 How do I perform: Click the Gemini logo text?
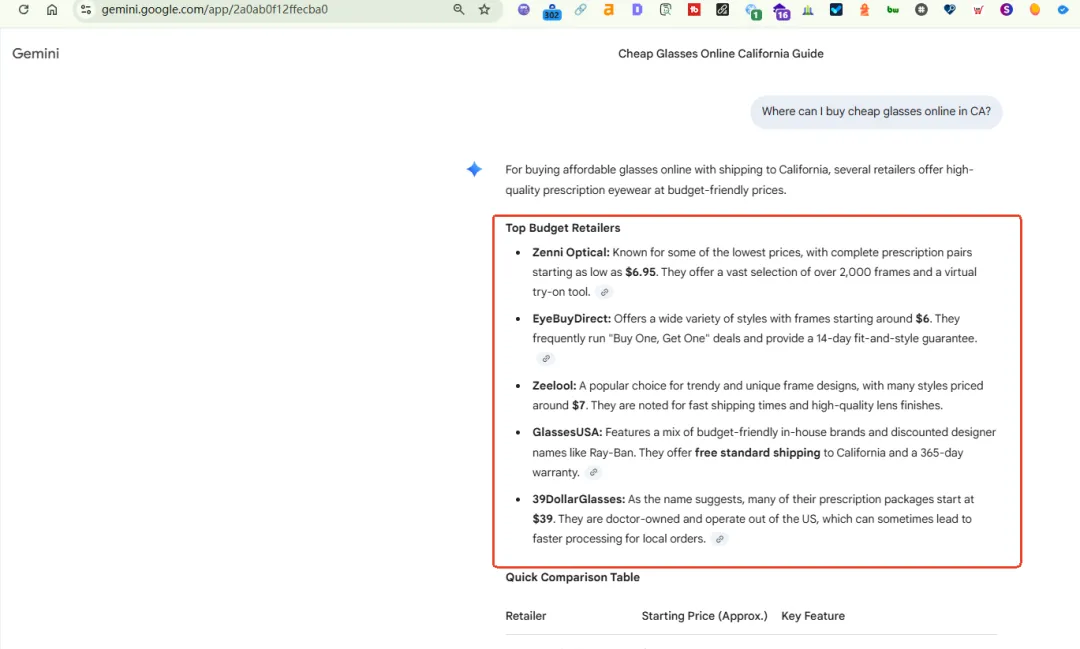[36, 54]
